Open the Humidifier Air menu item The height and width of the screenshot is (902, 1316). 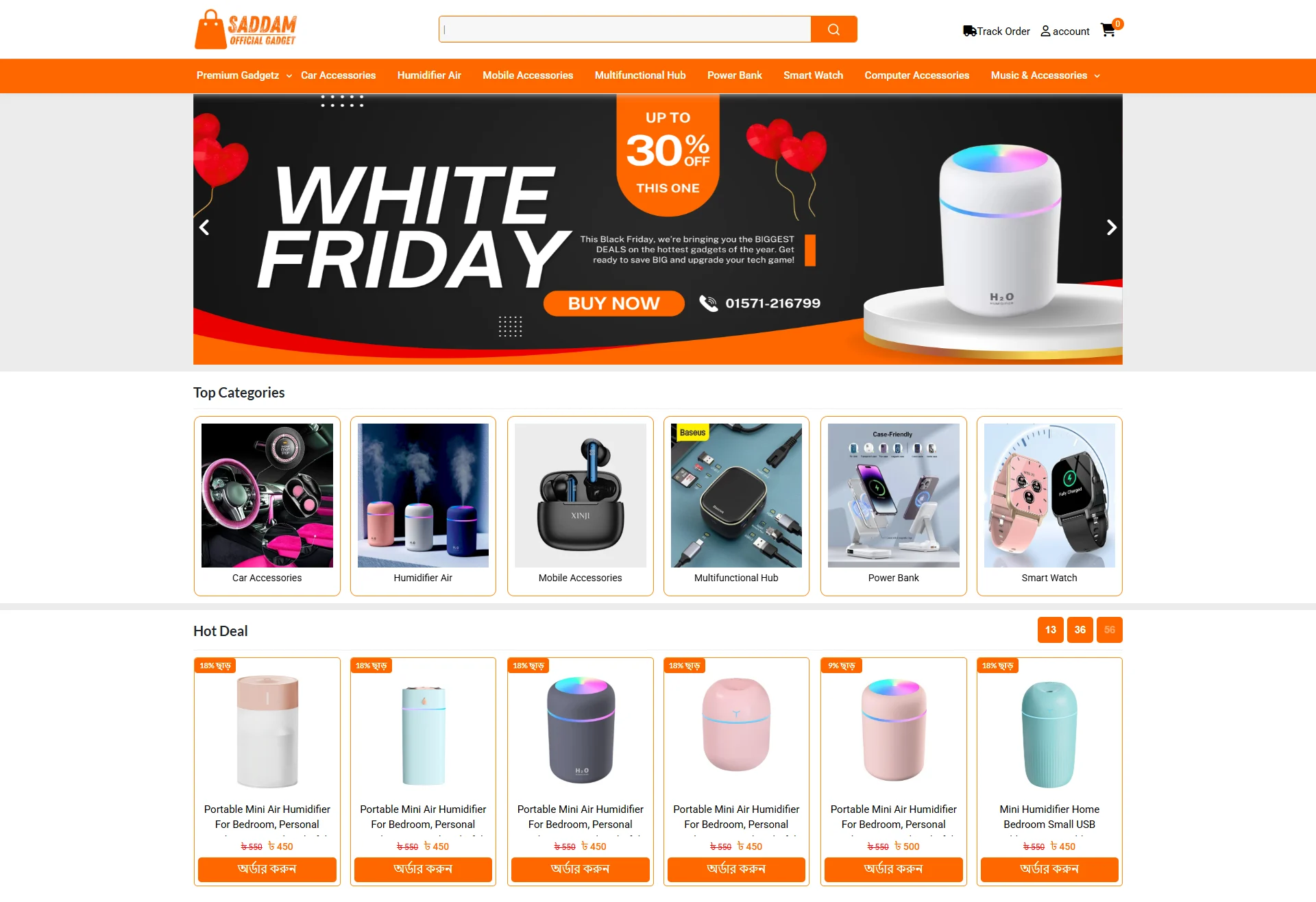tap(429, 75)
